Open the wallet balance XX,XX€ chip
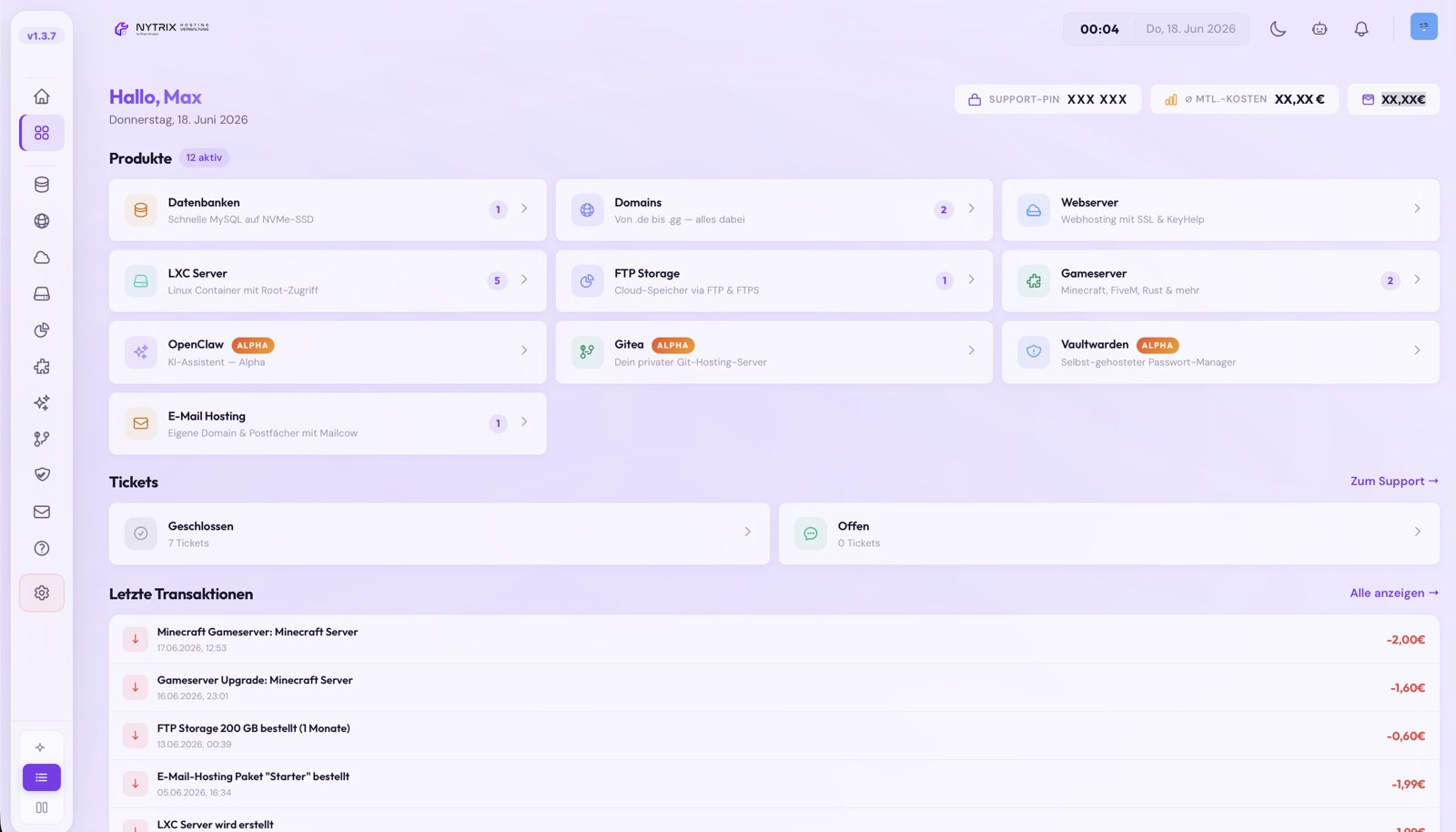Viewport: 1456px width, 832px height. pos(1394,99)
